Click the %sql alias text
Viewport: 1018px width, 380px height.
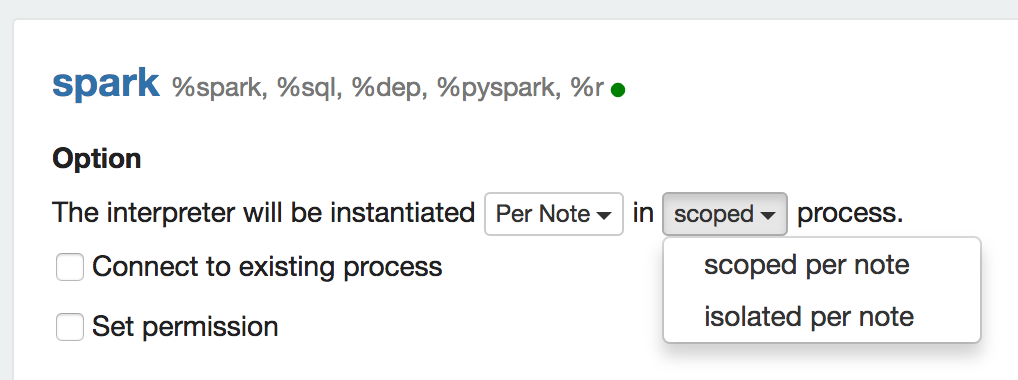pos(309,88)
